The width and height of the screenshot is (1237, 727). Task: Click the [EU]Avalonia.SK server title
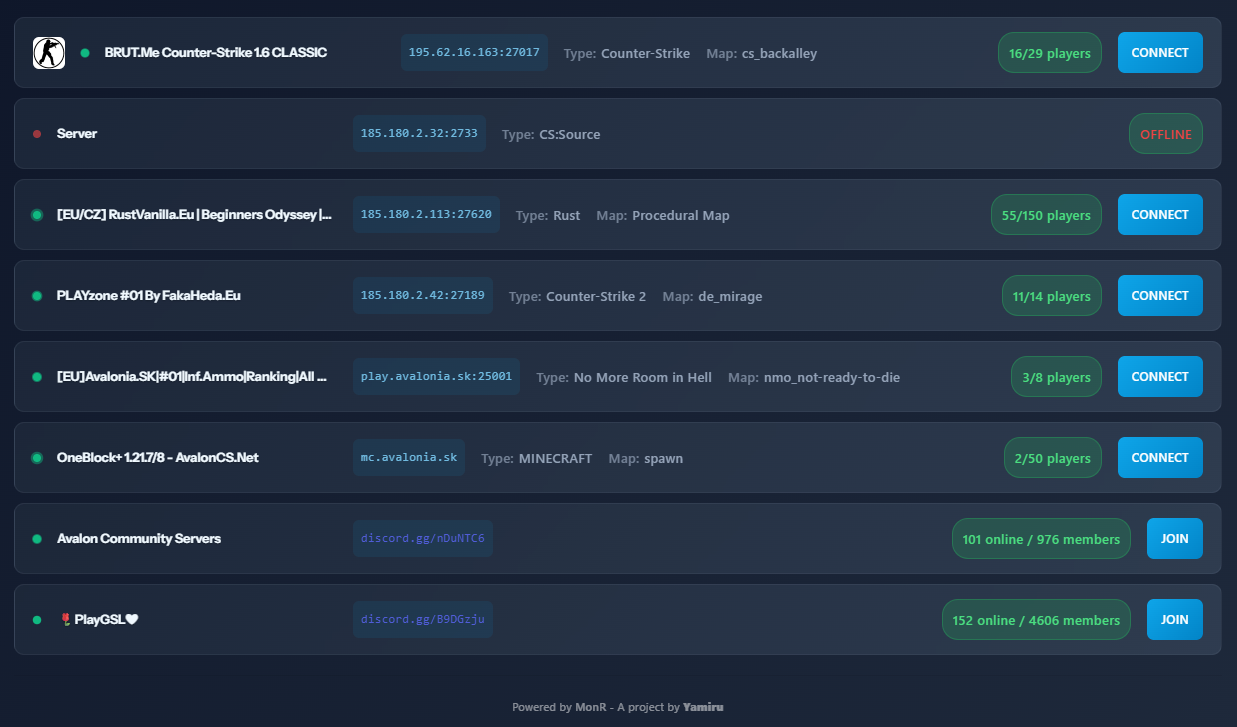tap(192, 377)
